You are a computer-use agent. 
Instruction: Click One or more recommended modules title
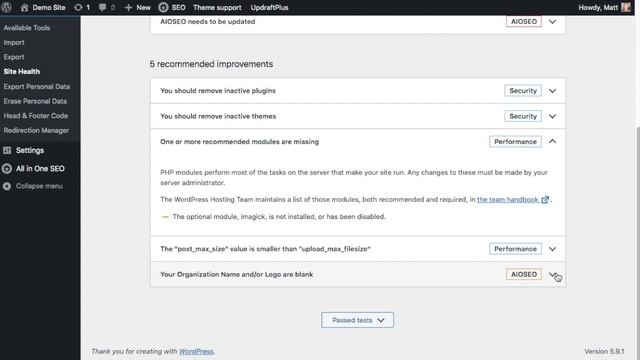240,142
